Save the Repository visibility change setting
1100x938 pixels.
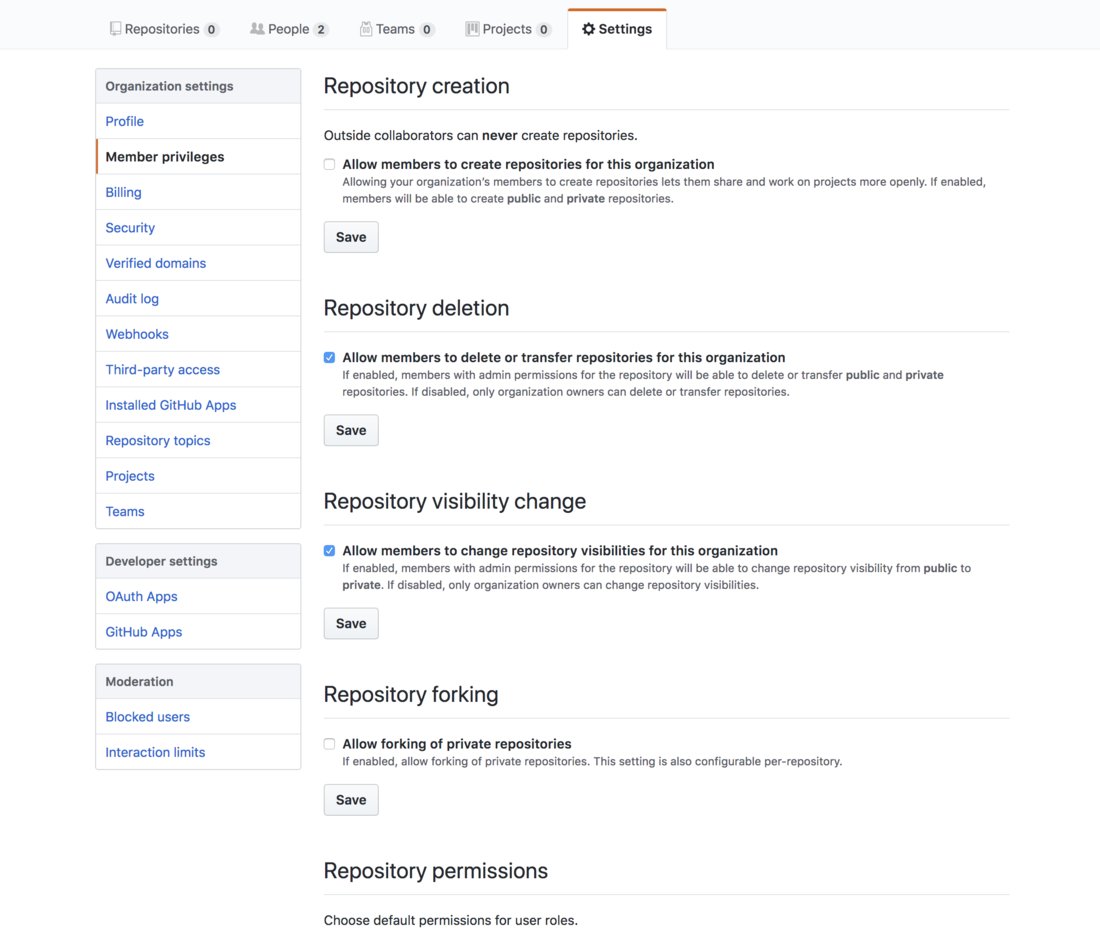pos(351,624)
